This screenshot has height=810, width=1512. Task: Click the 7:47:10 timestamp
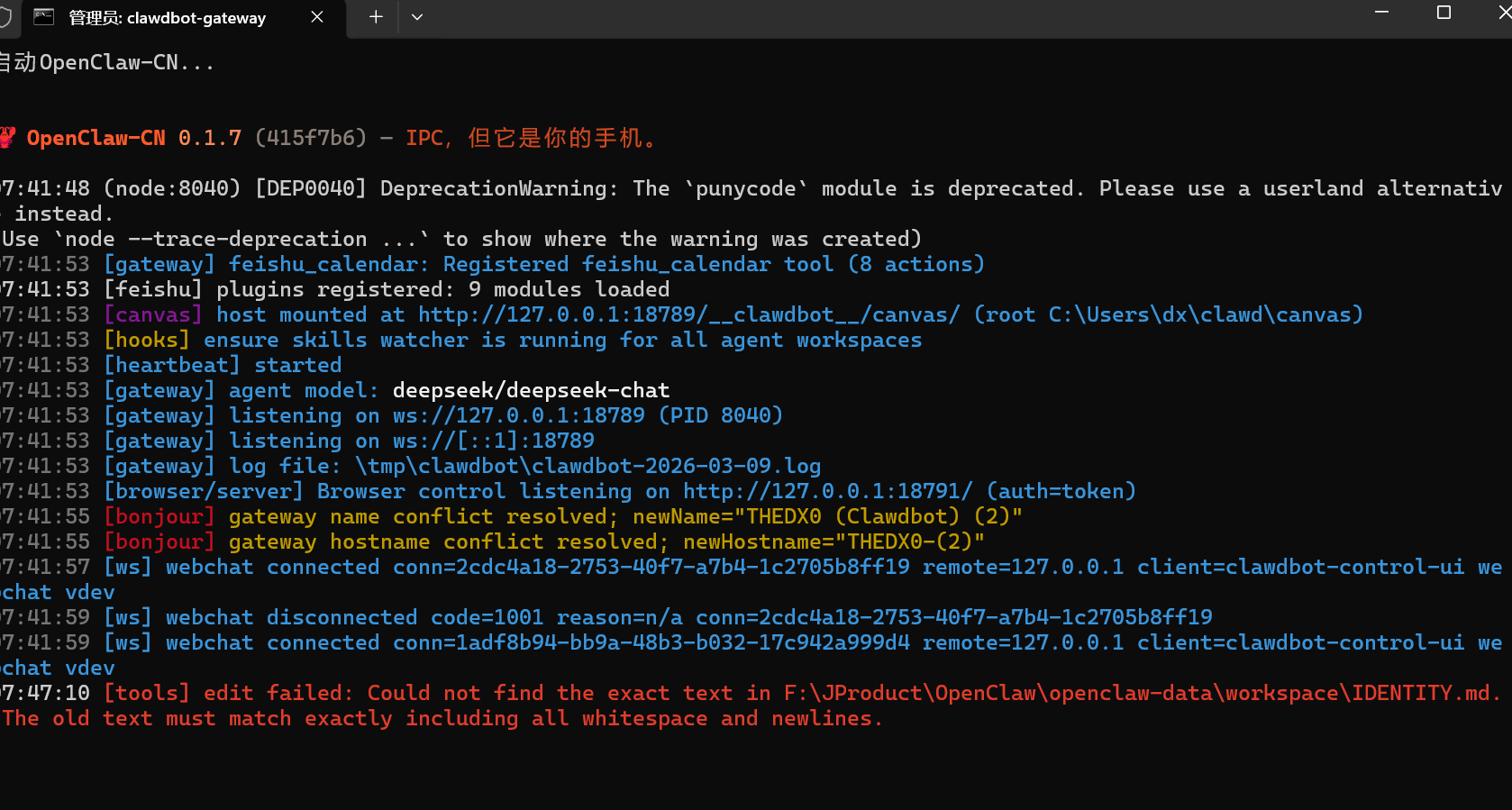click(45, 693)
